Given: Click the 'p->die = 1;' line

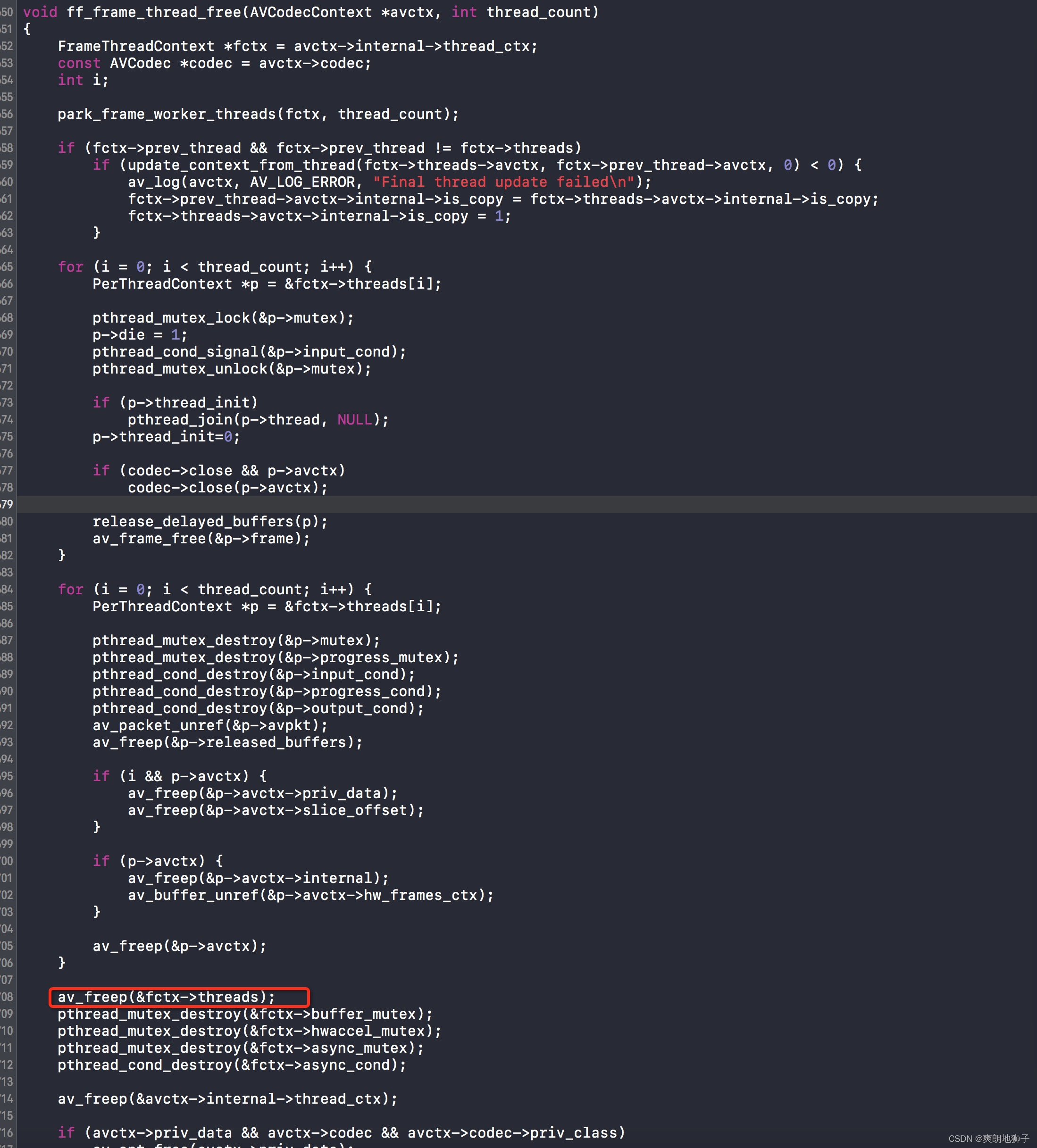Looking at the screenshot, I should pyautogui.click(x=140, y=335).
